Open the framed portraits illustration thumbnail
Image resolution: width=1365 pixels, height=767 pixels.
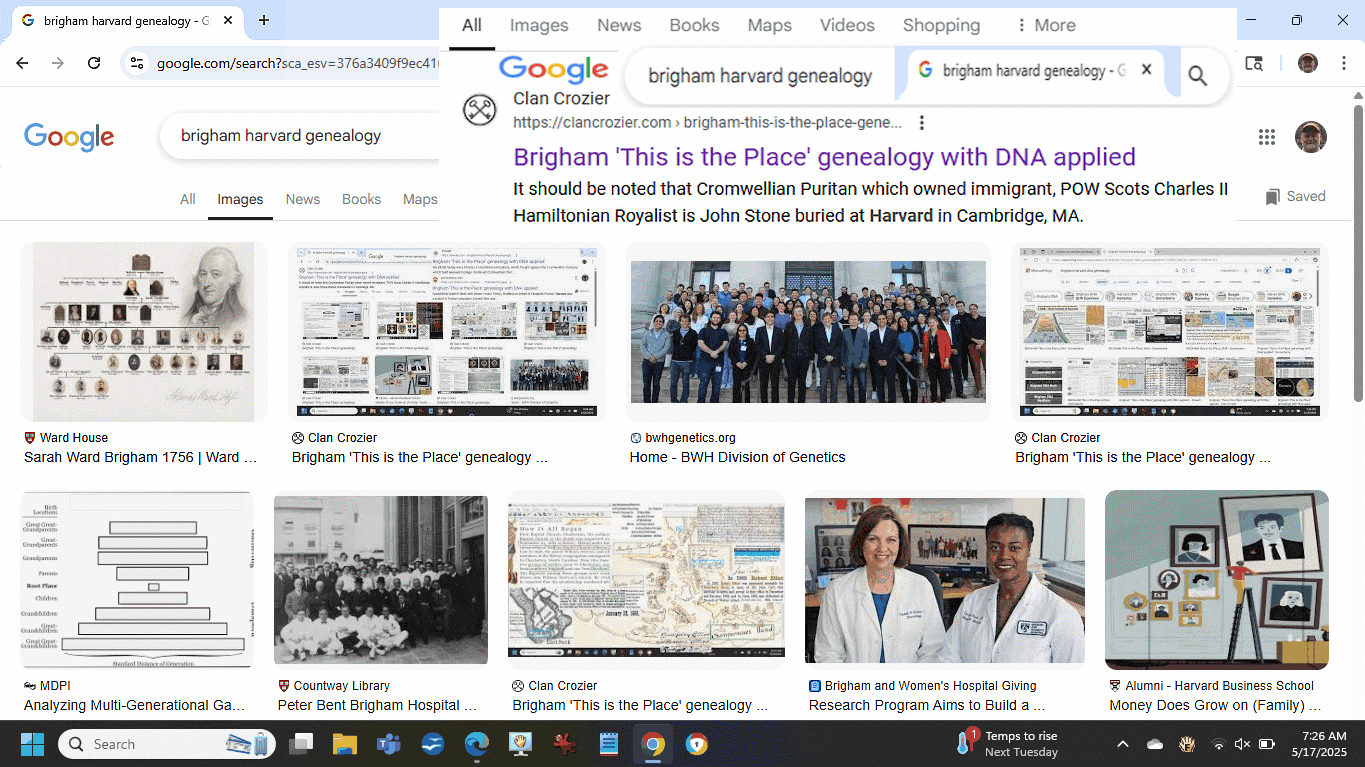[x=1217, y=580]
